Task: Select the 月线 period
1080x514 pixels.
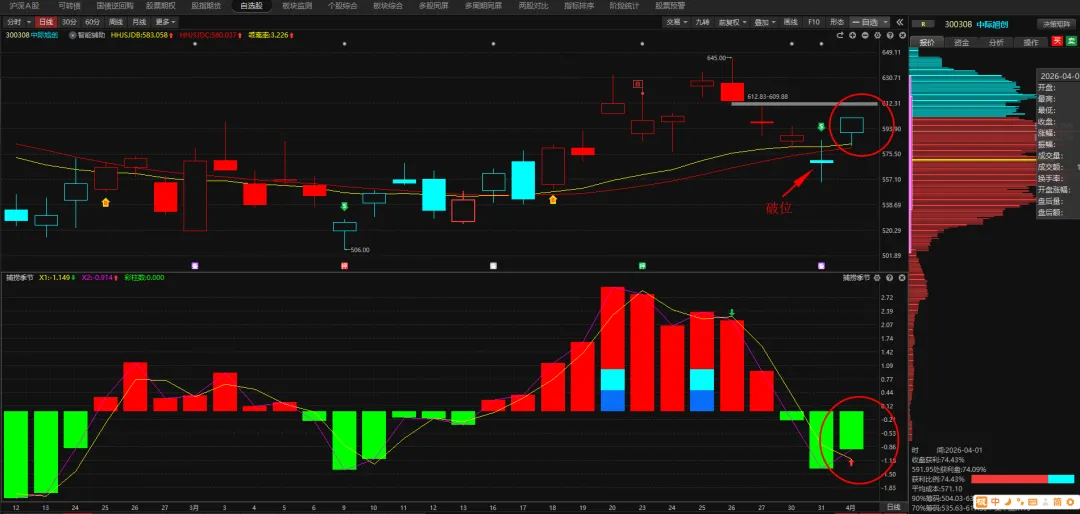Action: click(x=139, y=22)
